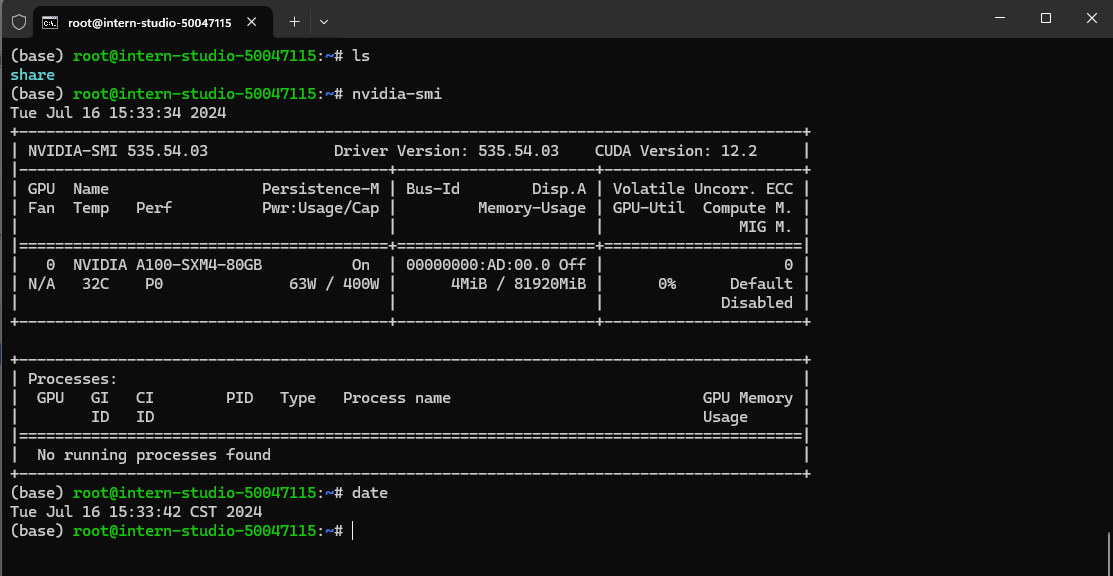The image size is (1113, 576).
Task: Click the 'No running processes found' message
Action: pyautogui.click(x=154, y=455)
